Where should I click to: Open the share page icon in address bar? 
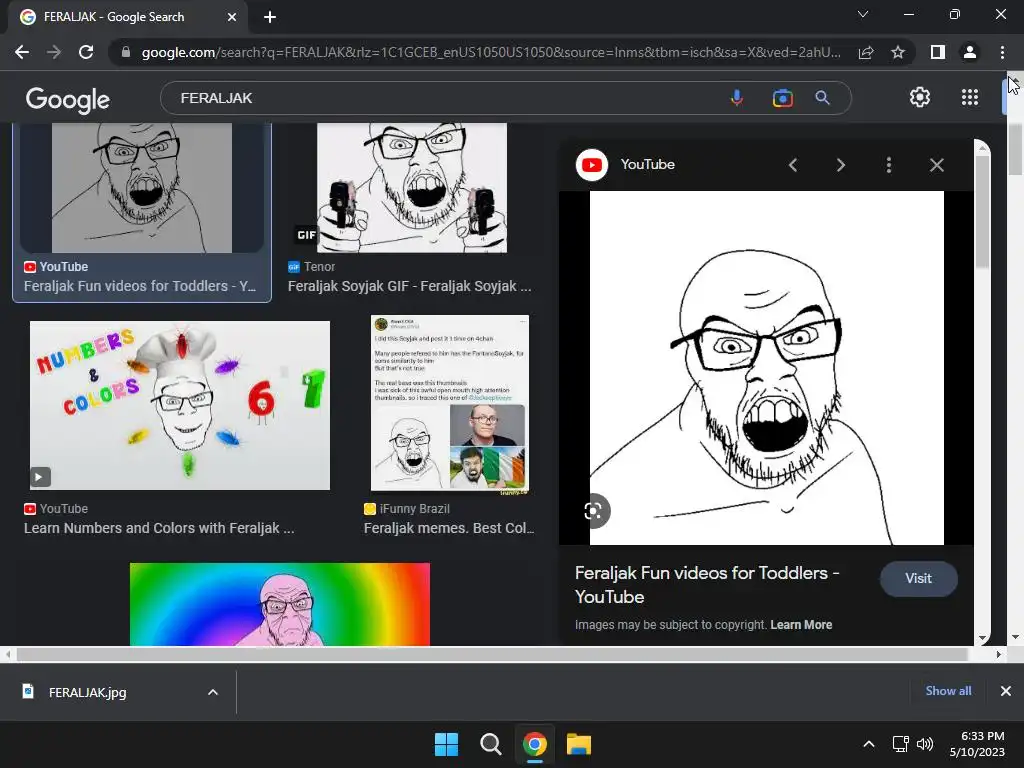pyautogui.click(x=866, y=52)
